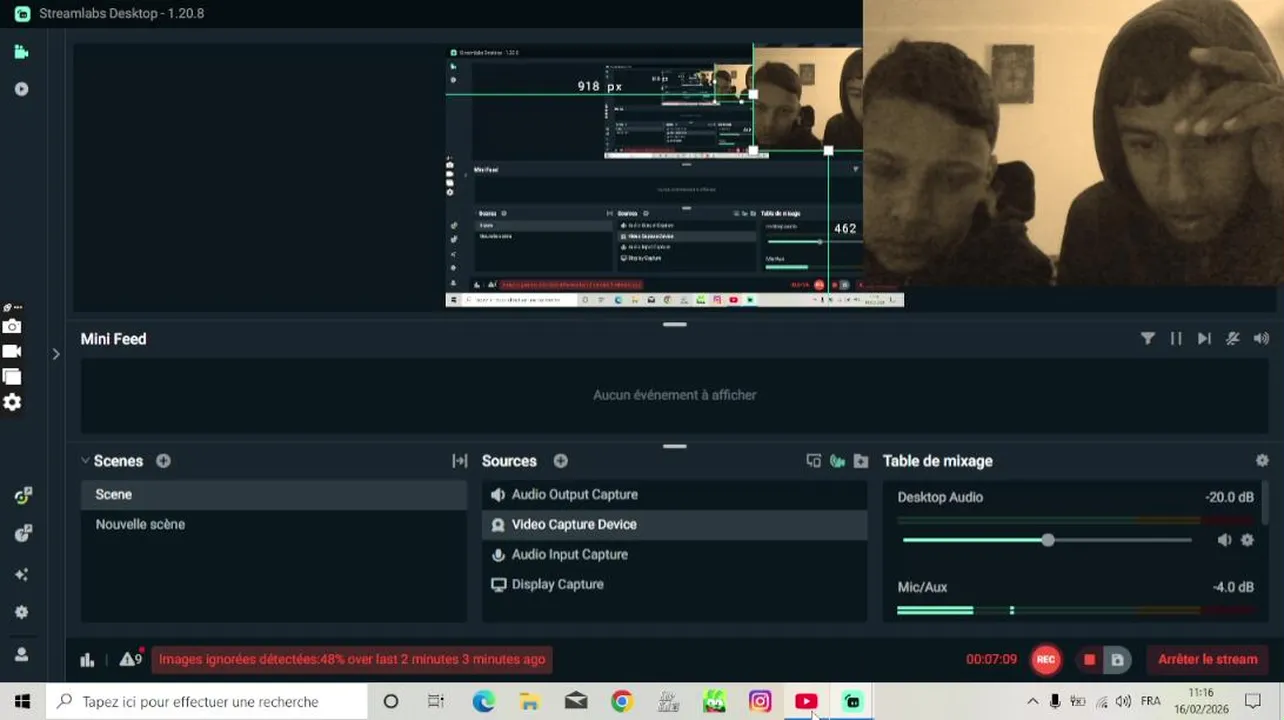The image size is (1284, 720).
Task: Open Google Chrome from taskbar
Action: pyautogui.click(x=622, y=702)
